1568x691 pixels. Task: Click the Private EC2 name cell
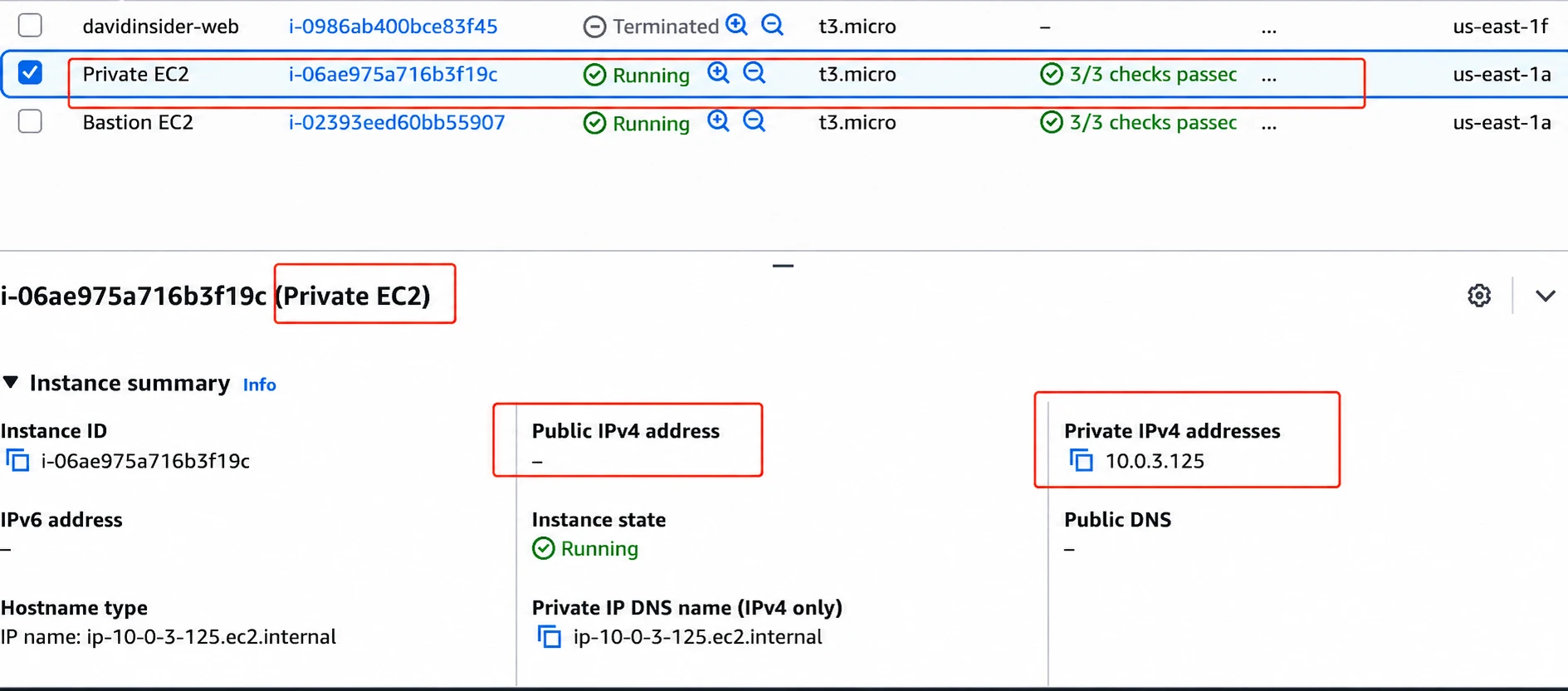[135, 75]
